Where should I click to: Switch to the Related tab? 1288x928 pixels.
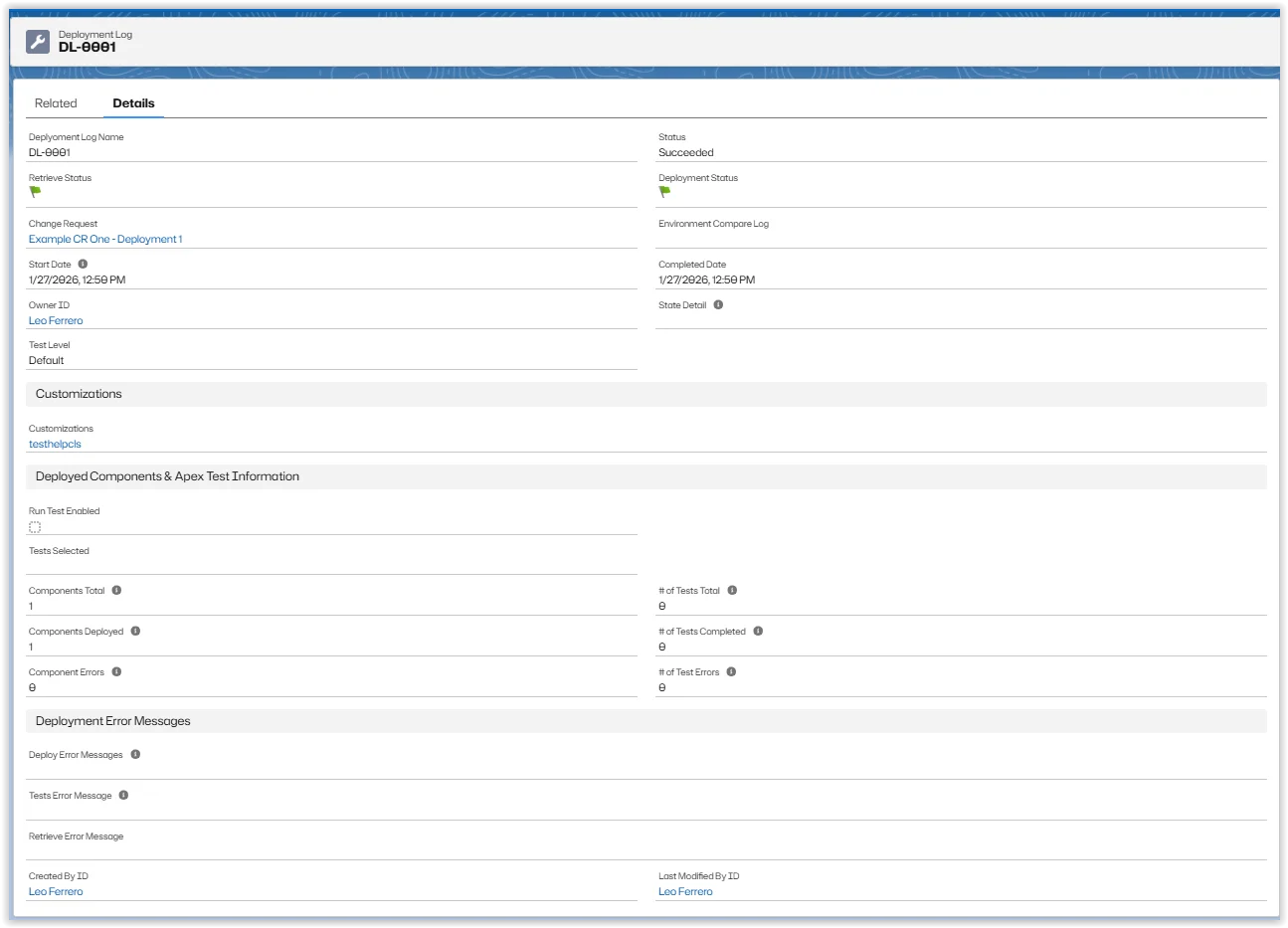click(x=56, y=102)
